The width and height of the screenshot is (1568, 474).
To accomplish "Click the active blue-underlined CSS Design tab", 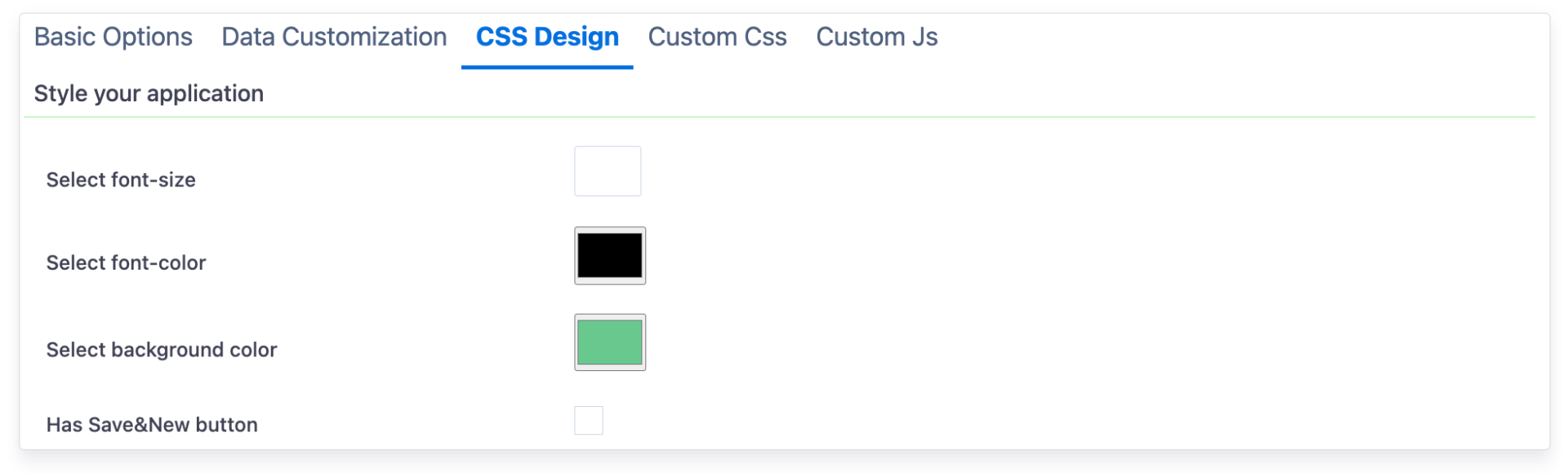I will 547,38.
